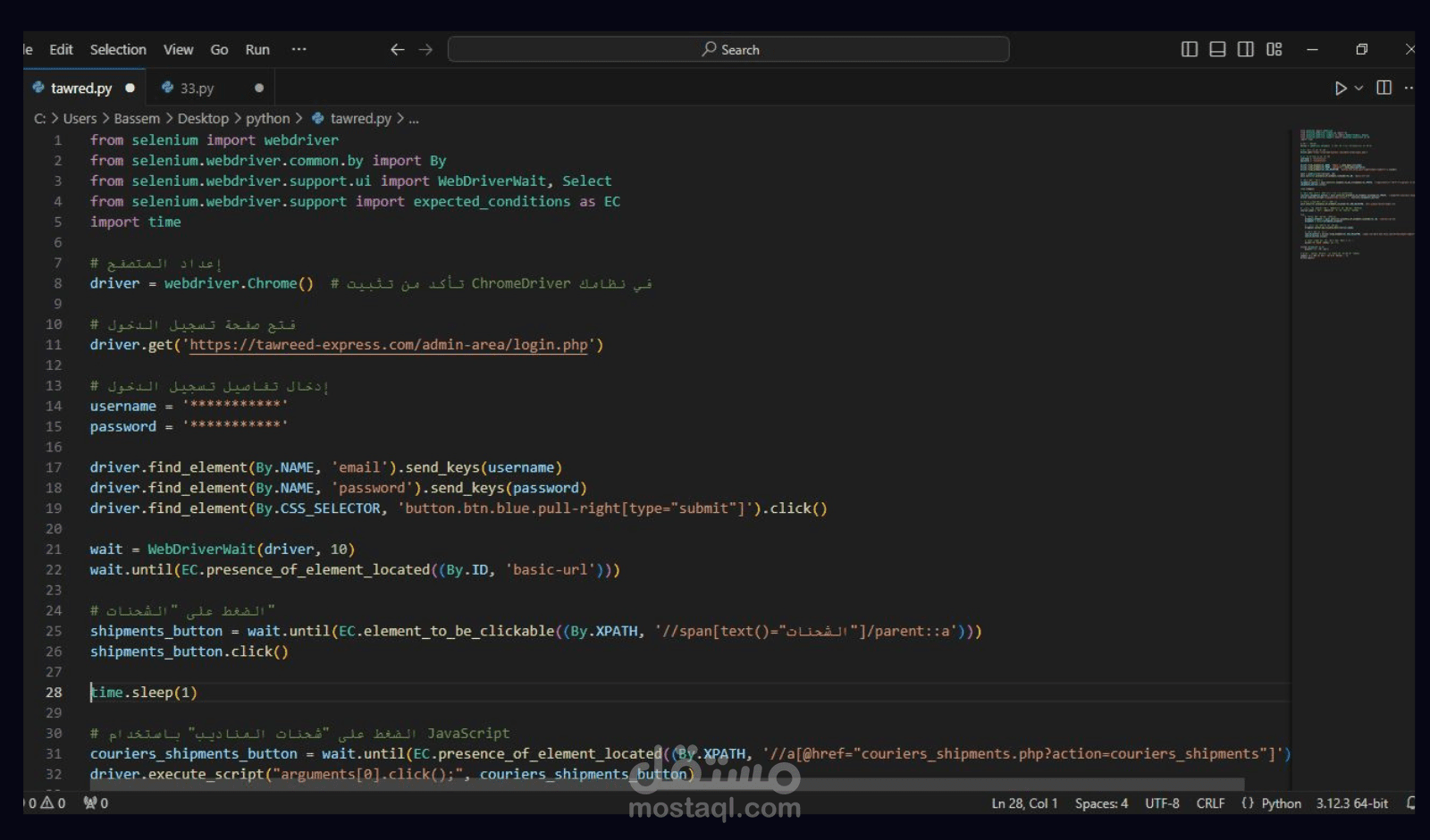The height and width of the screenshot is (840, 1430).
Task: Switch to the 33.py tab
Action: coord(197,88)
